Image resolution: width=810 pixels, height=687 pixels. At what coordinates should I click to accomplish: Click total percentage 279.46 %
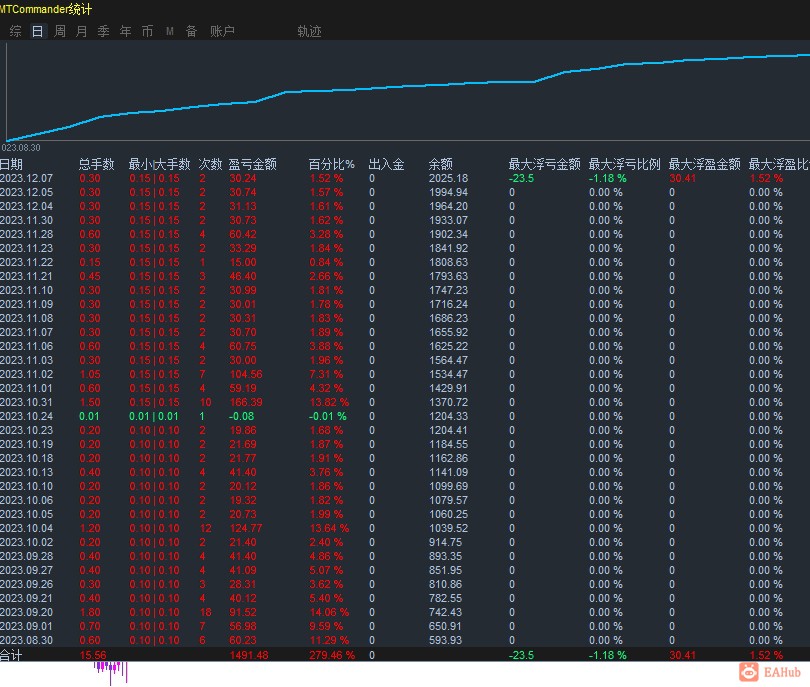click(x=332, y=655)
